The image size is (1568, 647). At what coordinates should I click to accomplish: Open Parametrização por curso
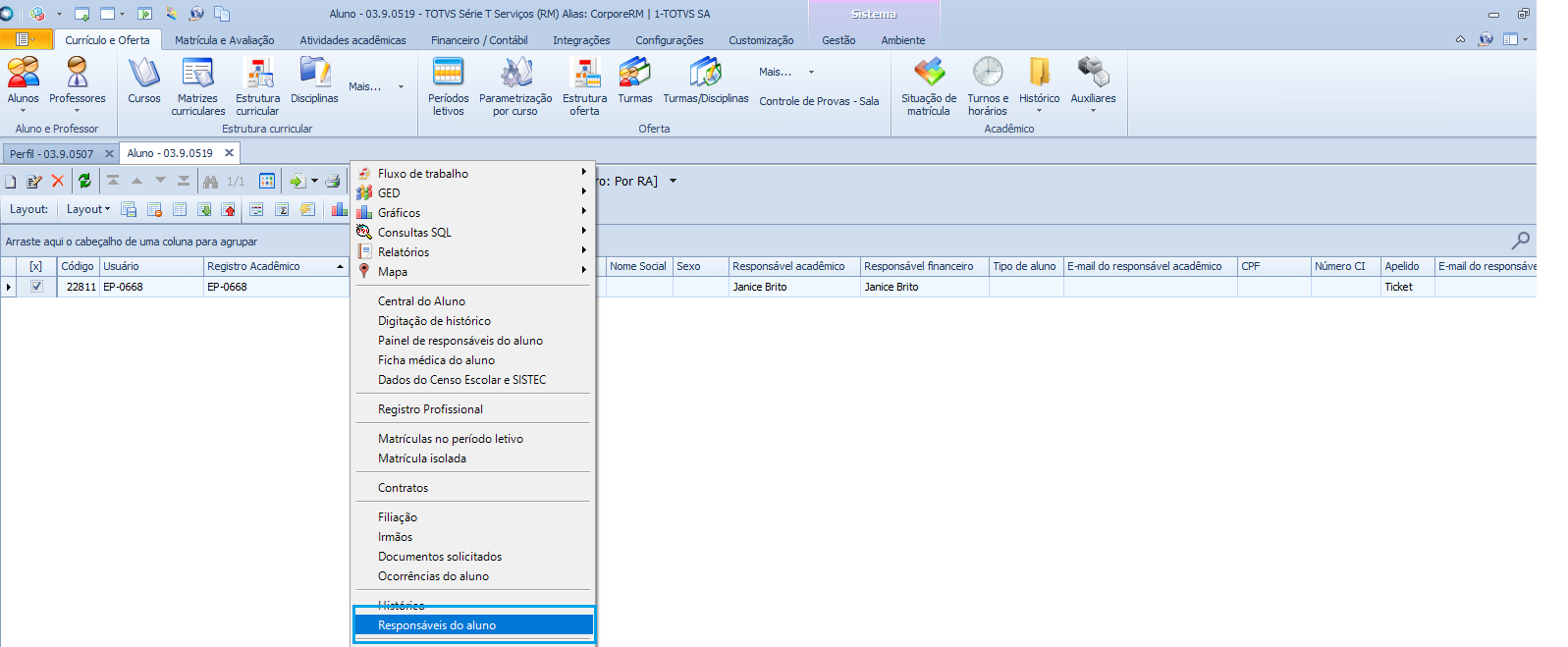(515, 86)
